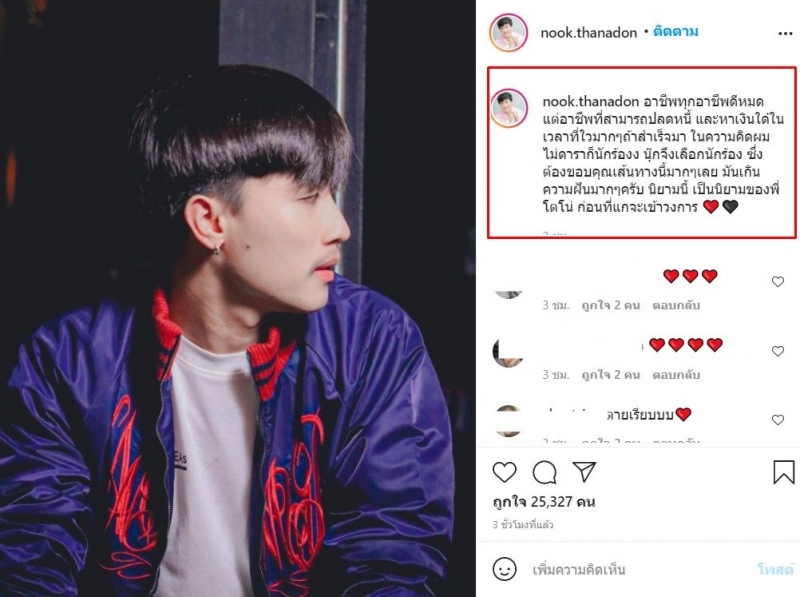800x597 pixels.
Task: Share the post with the paper plane icon
Action: (x=584, y=471)
